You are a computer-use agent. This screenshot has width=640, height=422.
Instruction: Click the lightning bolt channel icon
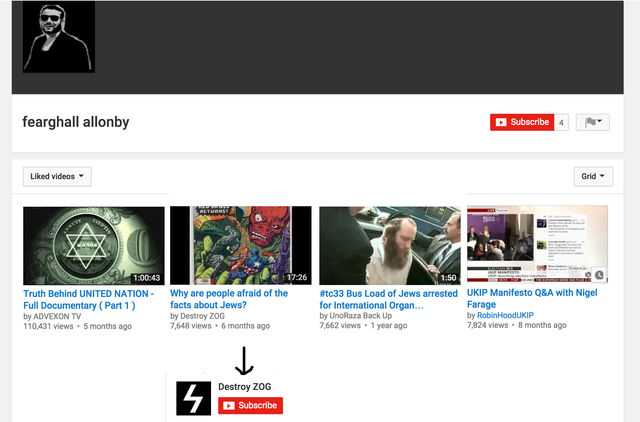[x=193, y=398]
